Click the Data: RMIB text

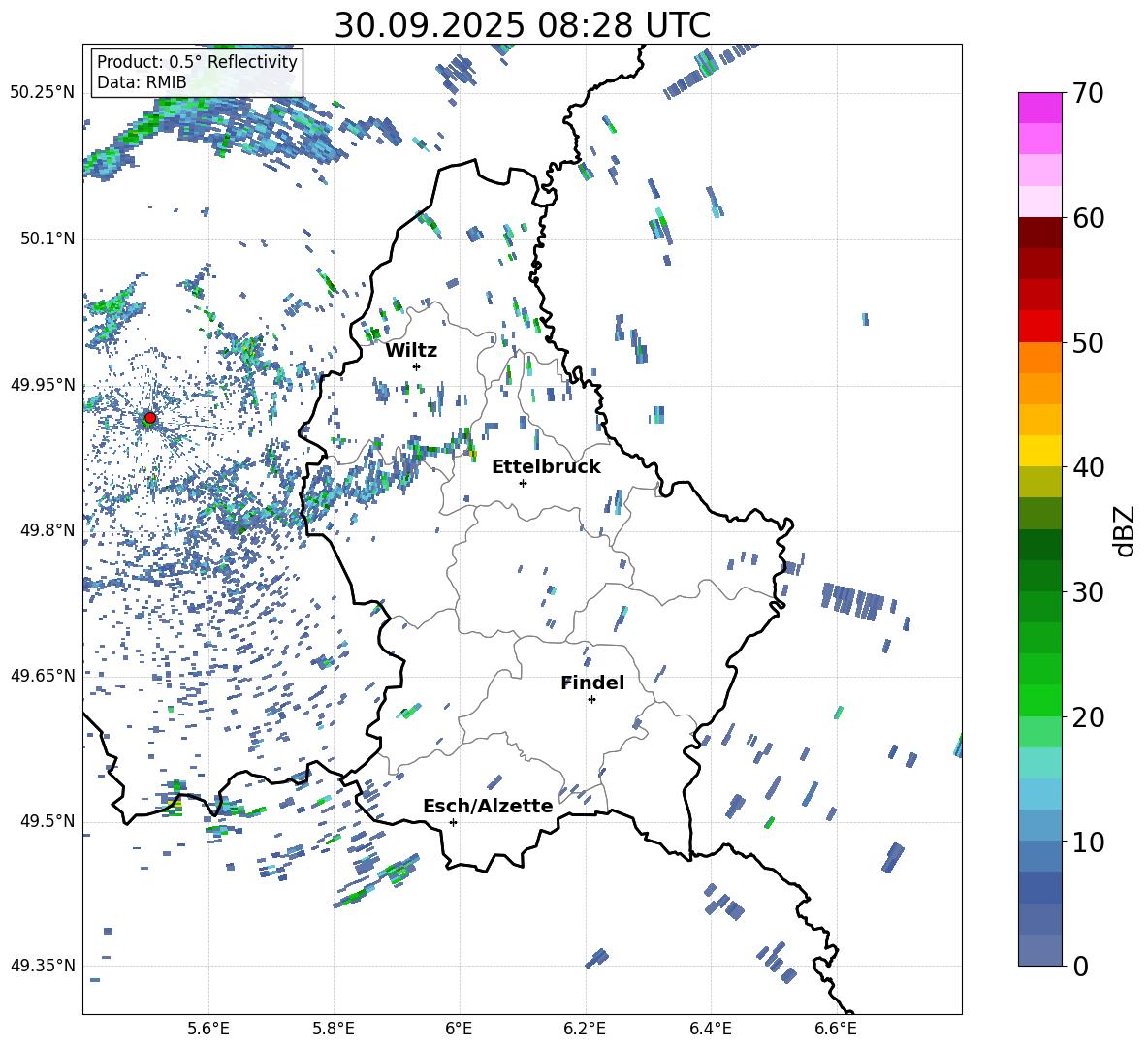142,82
